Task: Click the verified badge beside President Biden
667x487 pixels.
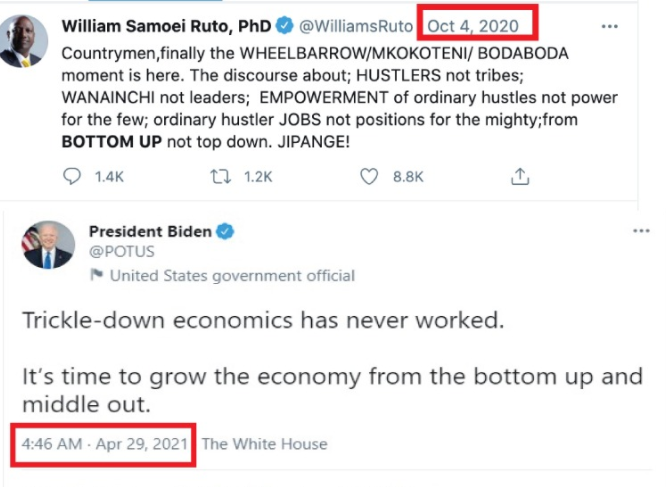Action: pos(226,231)
